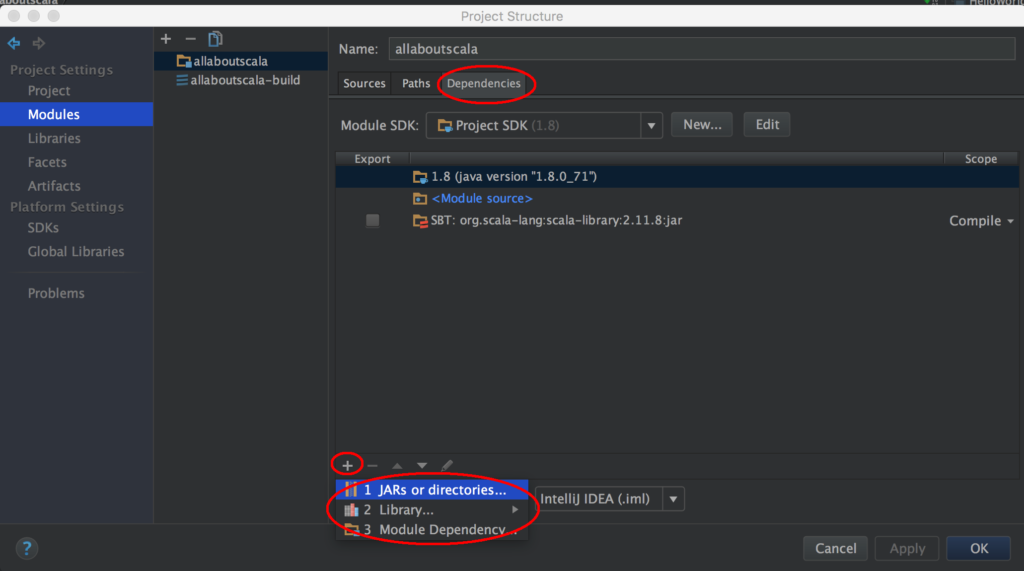Open the Module SDK dropdown arrow

point(651,125)
